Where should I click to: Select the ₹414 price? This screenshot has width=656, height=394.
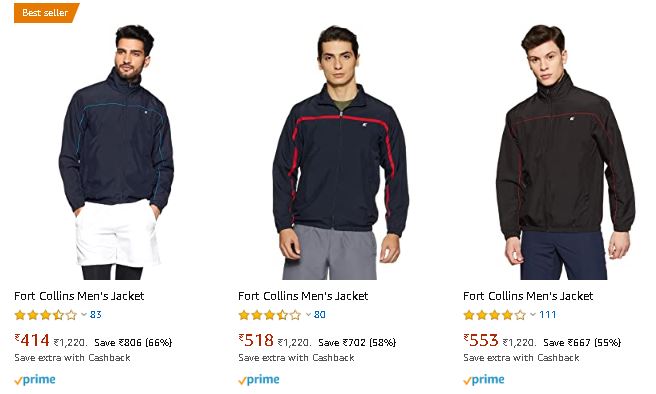(32, 340)
